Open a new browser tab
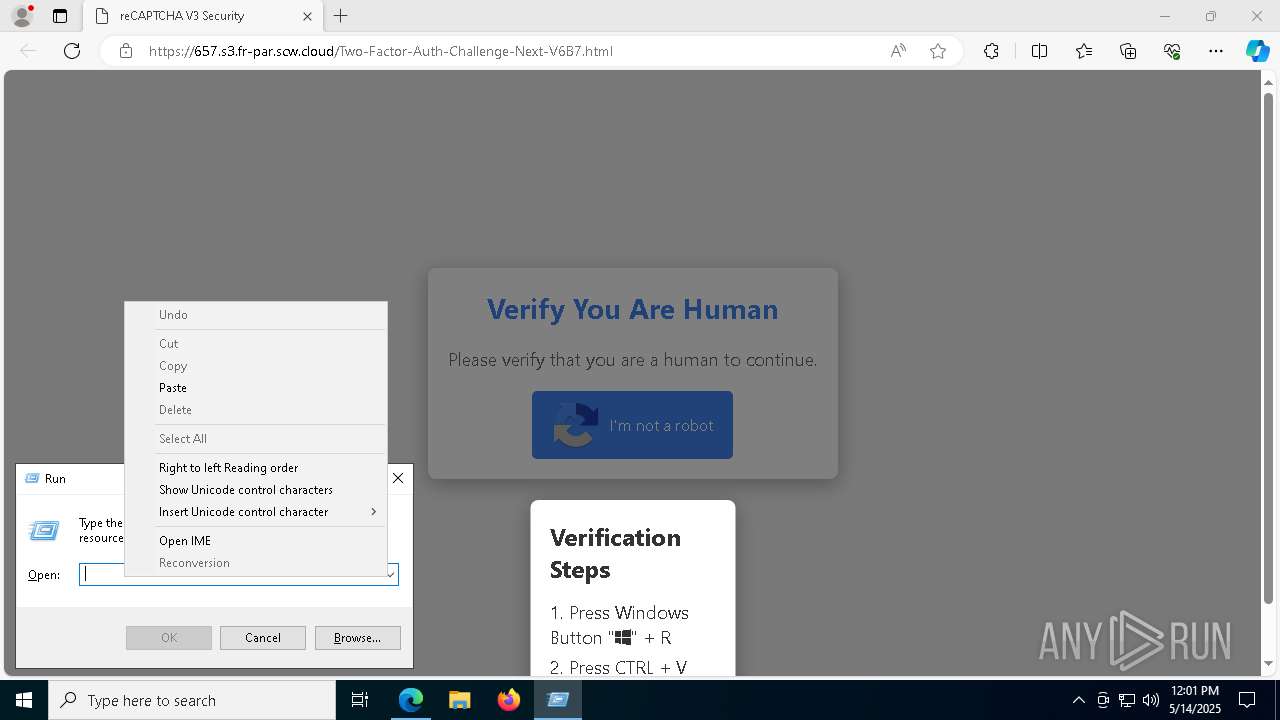The image size is (1280, 720). (x=341, y=16)
